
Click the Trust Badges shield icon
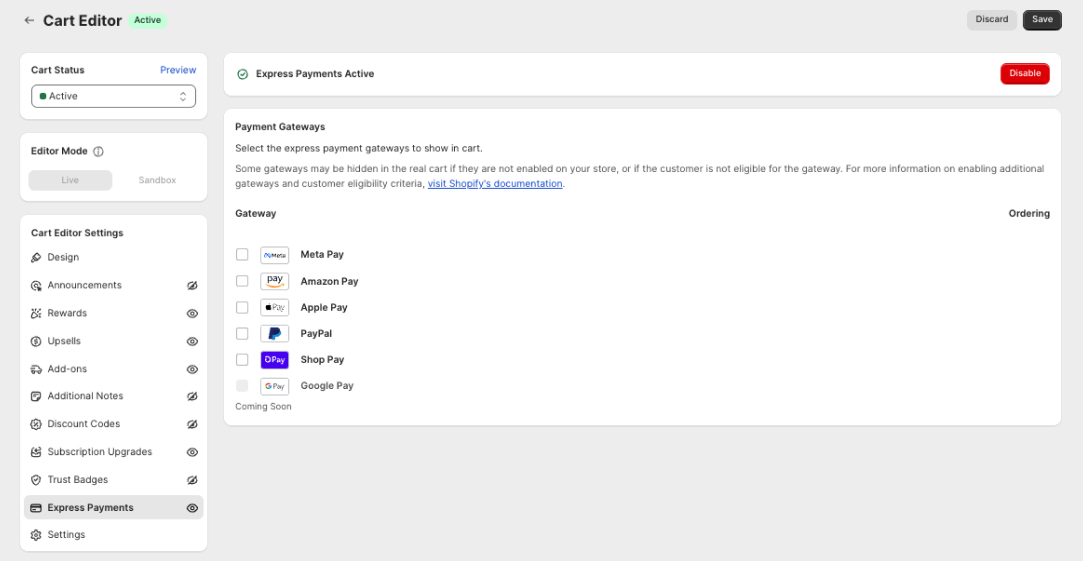pyautogui.click(x=37, y=479)
